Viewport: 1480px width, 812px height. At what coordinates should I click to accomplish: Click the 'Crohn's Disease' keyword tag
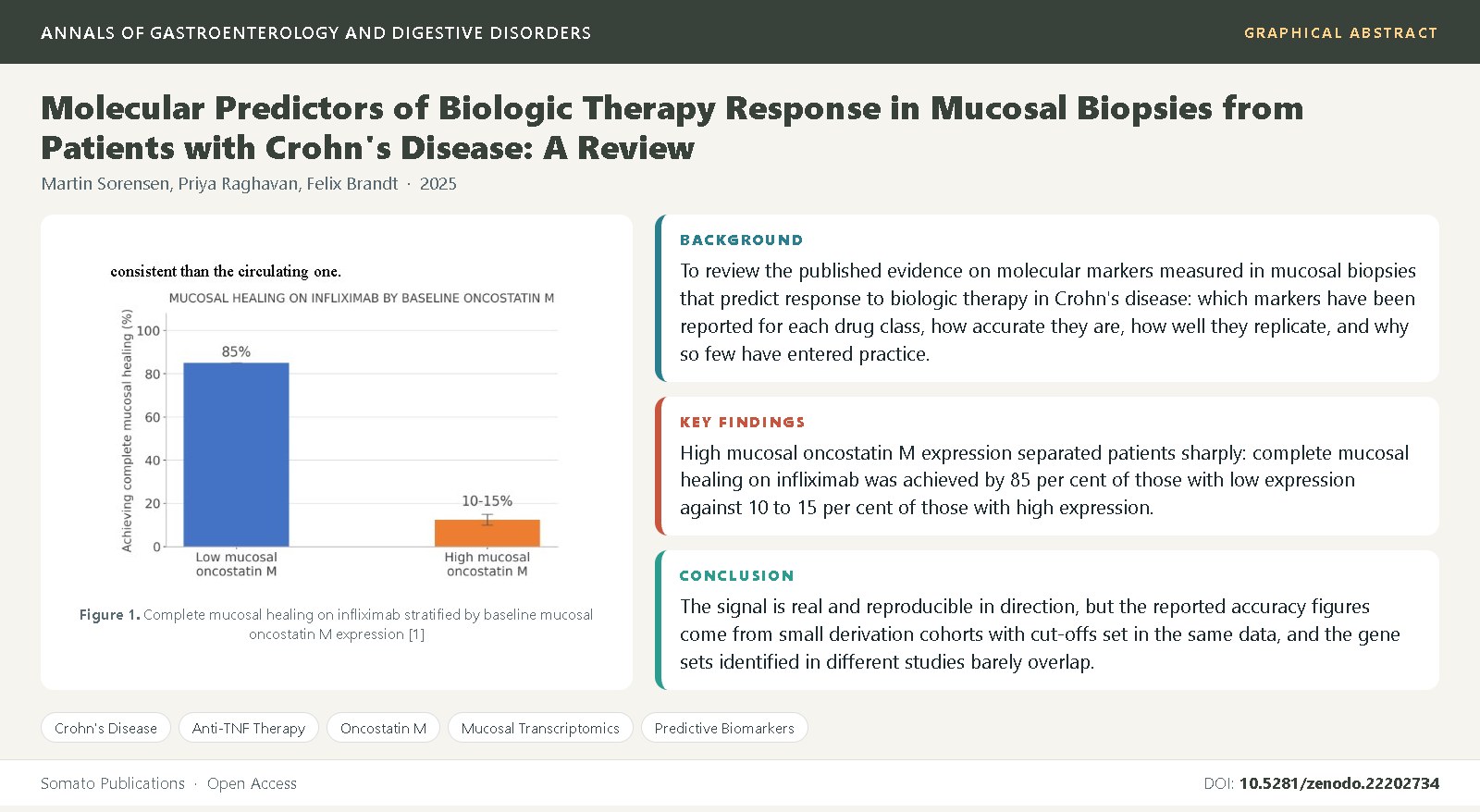[105, 729]
